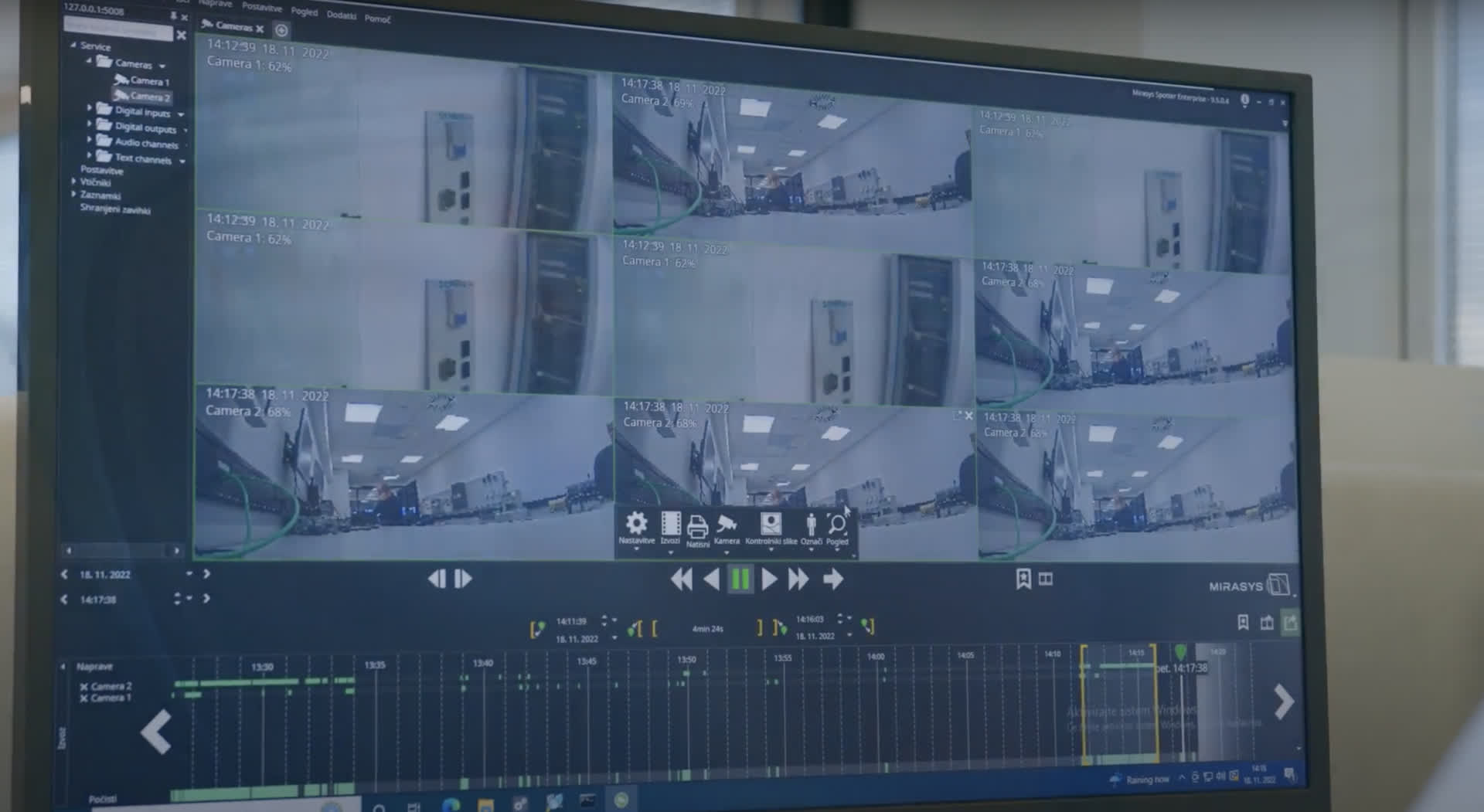Expand the Audio channels folder
Viewport: 1484px width, 812px height.
coord(90,140)
